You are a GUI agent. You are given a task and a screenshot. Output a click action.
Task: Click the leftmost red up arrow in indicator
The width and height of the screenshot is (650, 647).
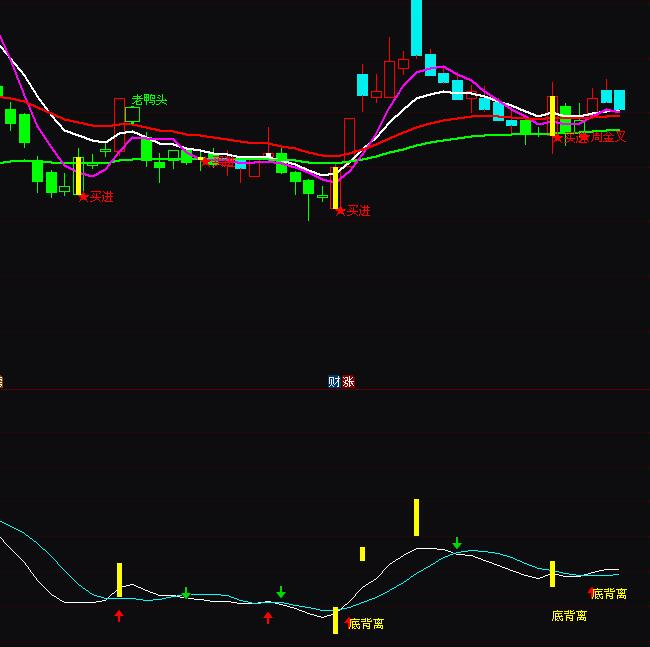(119, 615)
